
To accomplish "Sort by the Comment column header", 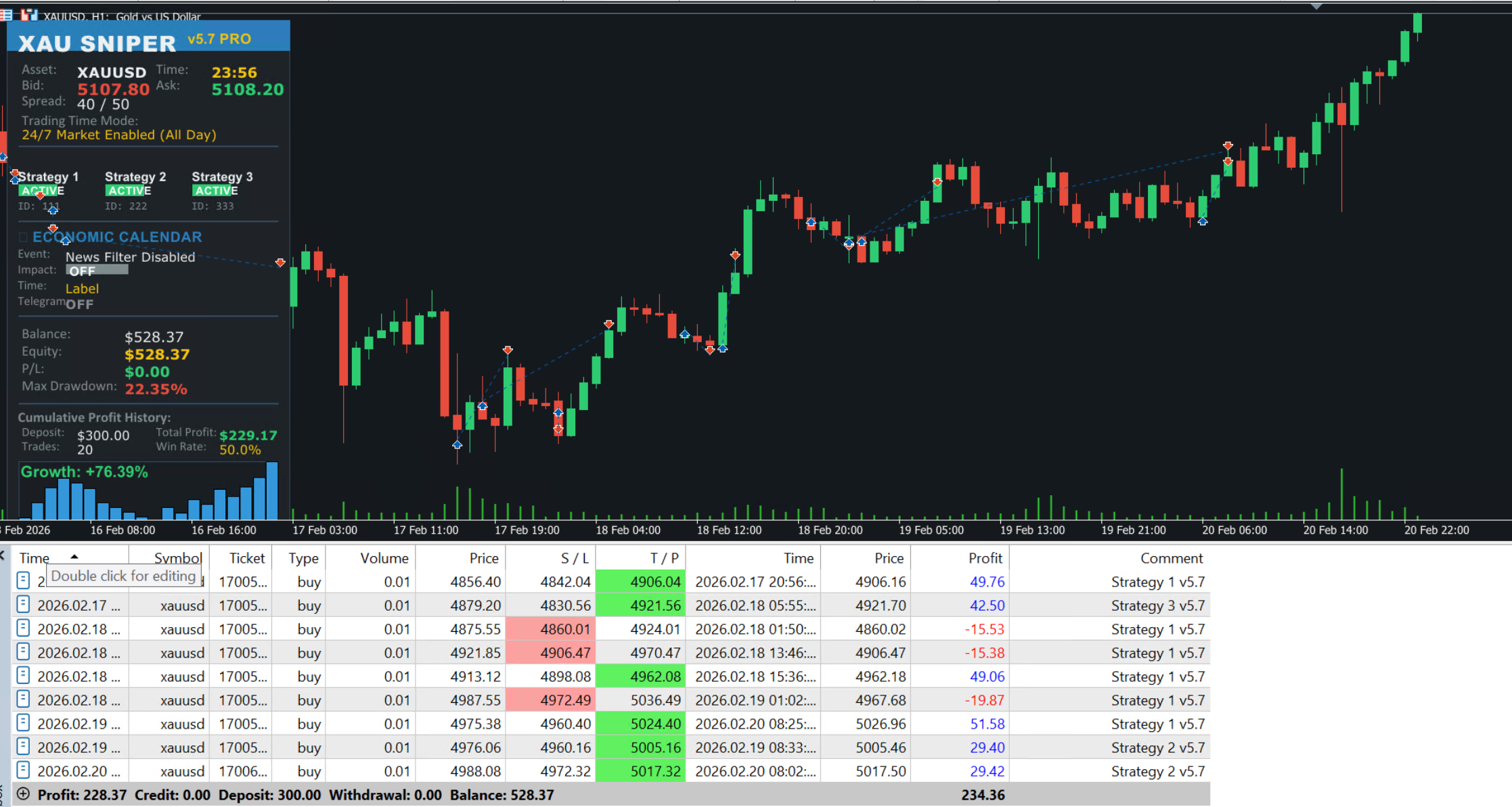I will coord(1171,558).
